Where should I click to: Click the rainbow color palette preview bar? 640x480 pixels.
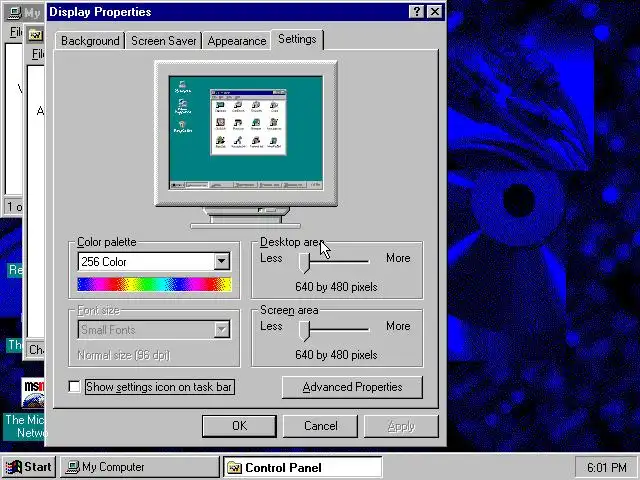click(x=154, y=284)
